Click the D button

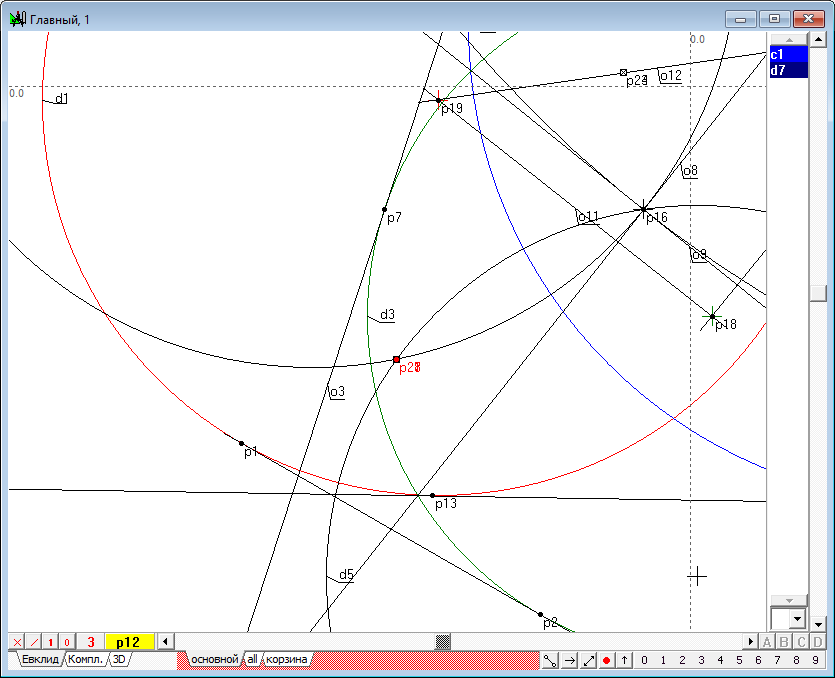click(817, 642)
